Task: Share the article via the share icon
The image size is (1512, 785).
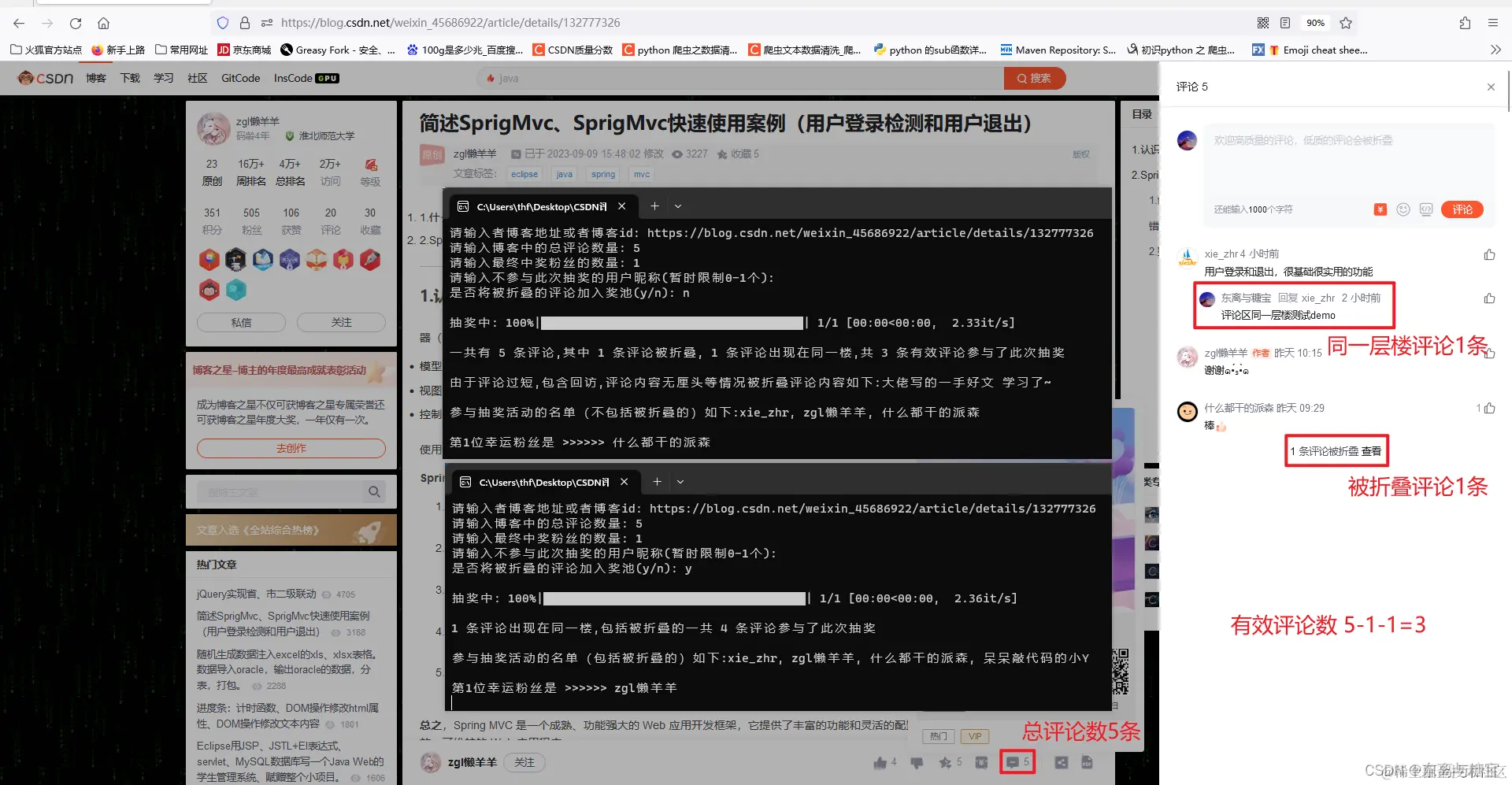Action: pyautogui.click(x=1061, y=762)
